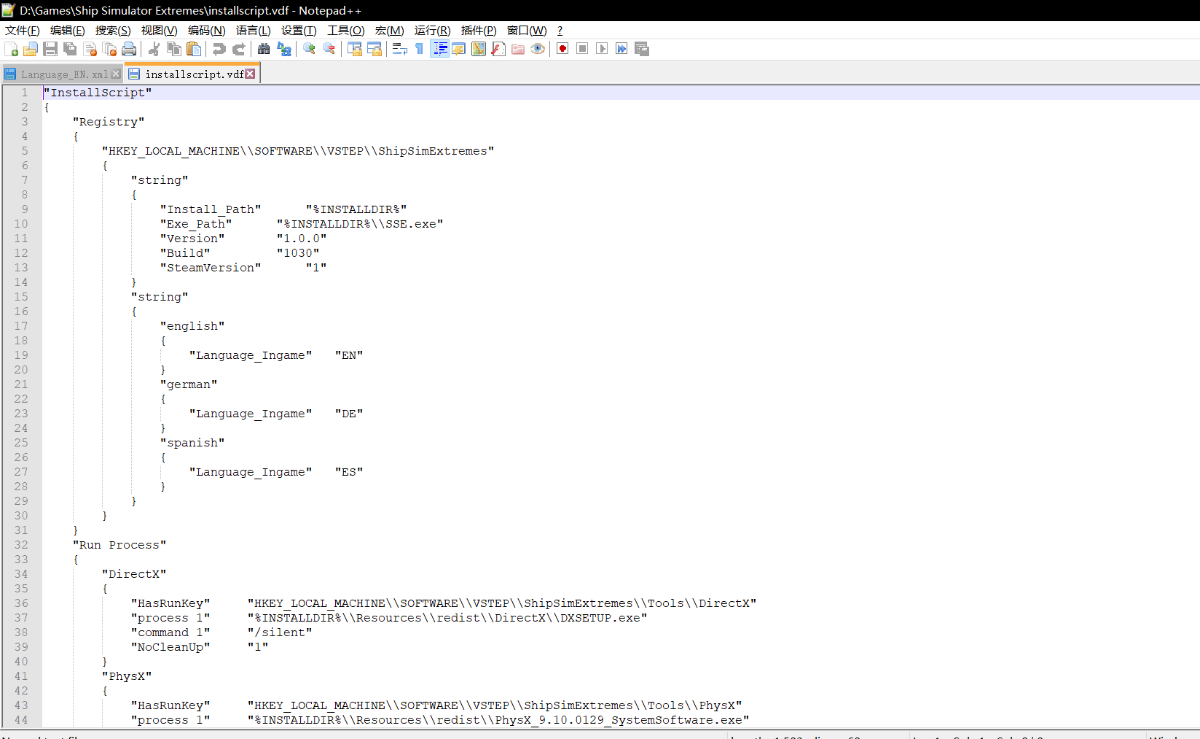Click the "1030" Build value
The height and width of the screenshot is (739, 1200).
(x=298, y=253)
